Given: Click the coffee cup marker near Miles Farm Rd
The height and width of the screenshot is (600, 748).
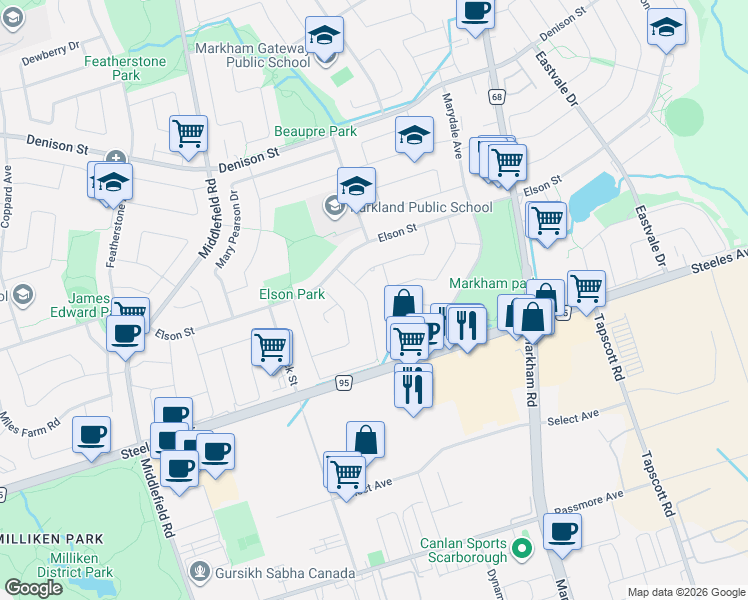Looking at the screenshot, I should click(x=92, y=435).
